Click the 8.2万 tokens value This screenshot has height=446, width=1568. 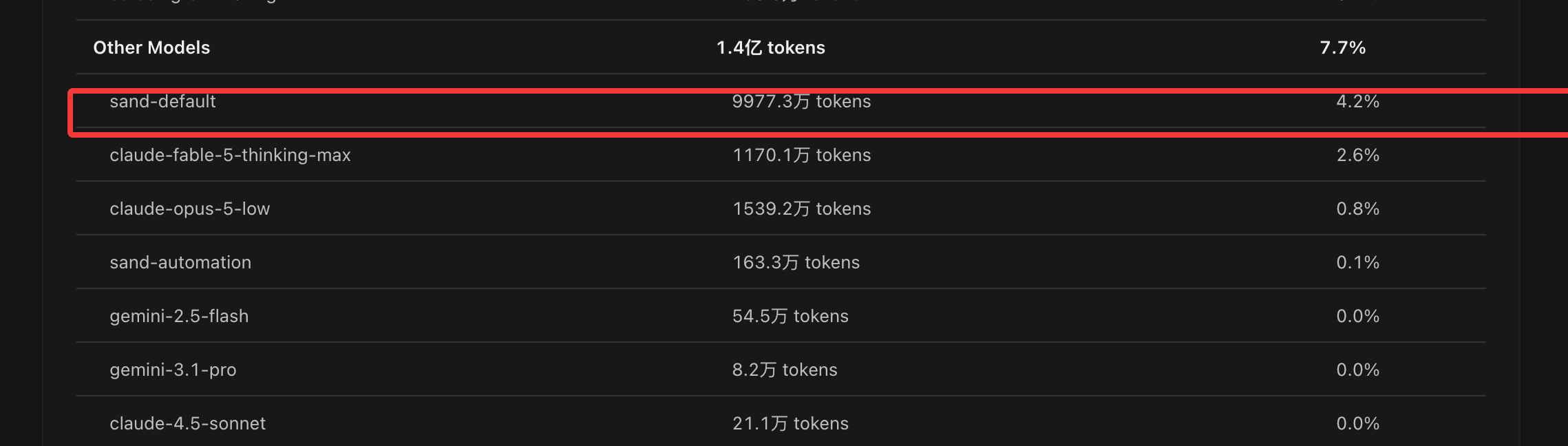(785, 370)
